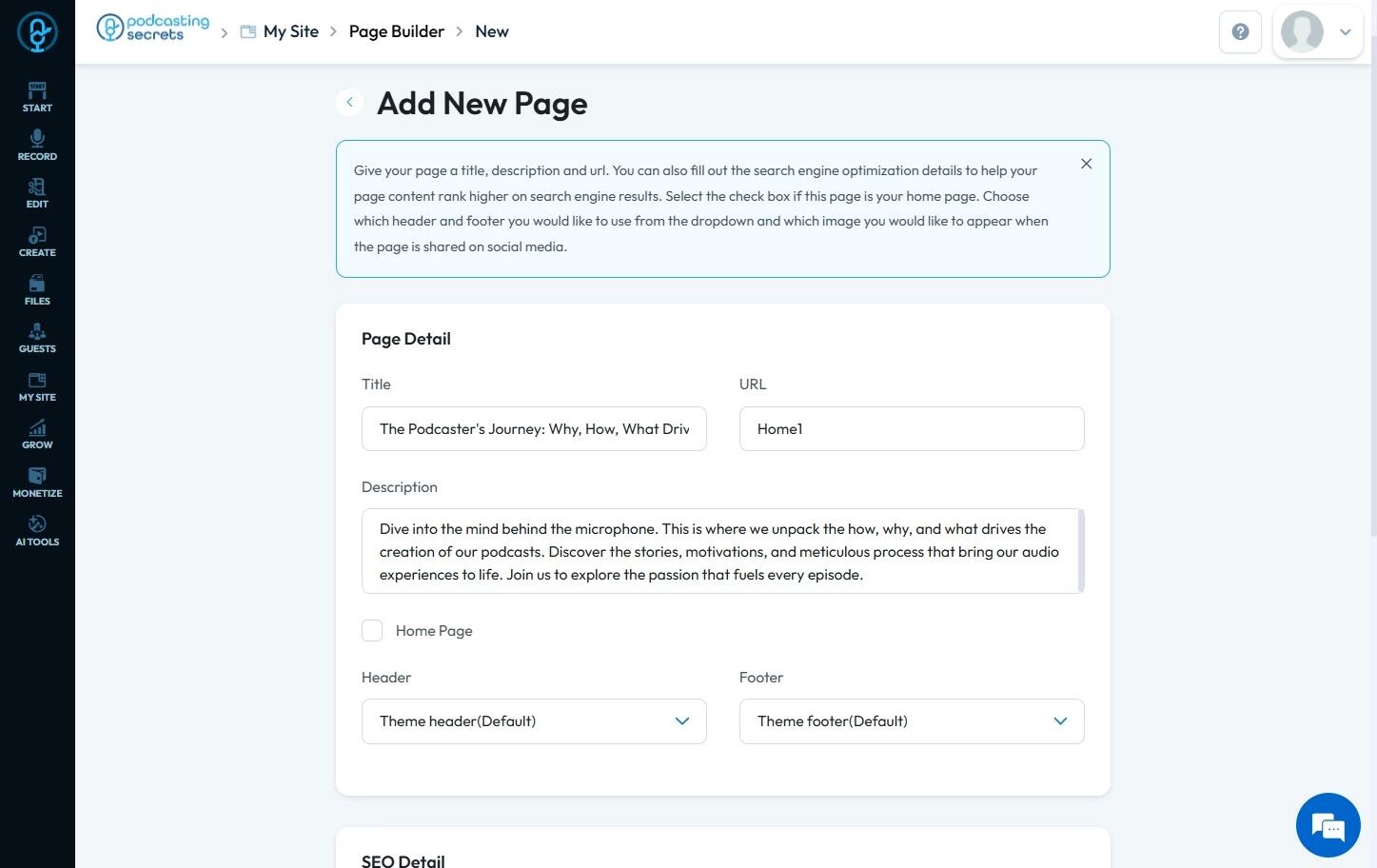Open the Files section
The image size is (1377, 868).
coord(37,290)
